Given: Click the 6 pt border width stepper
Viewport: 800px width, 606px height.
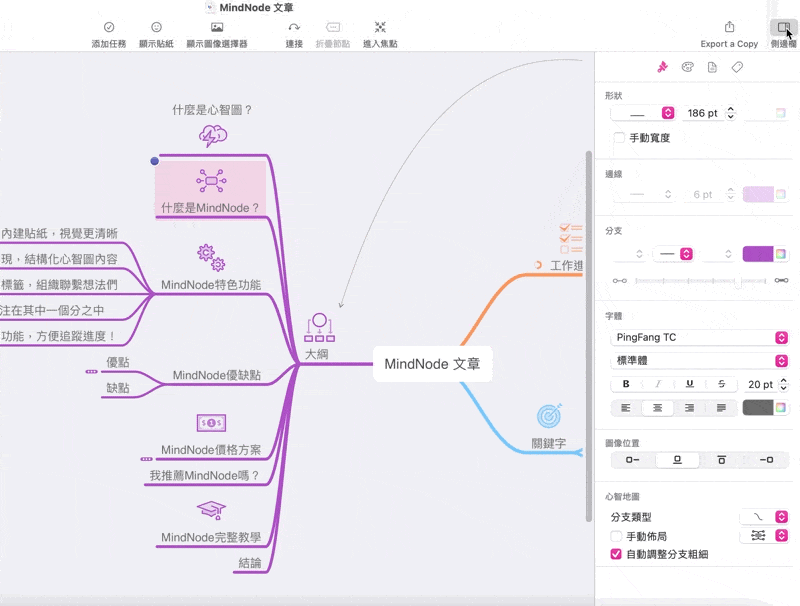Looking at the screenshot, I should [731, 194].
